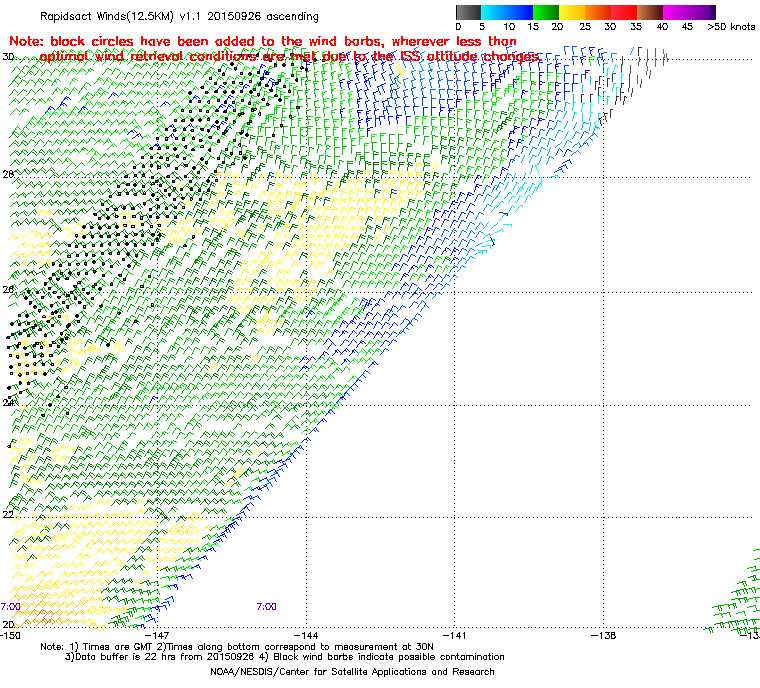
Task: Click the red line 'optimal wind retrieval conditions'
Action: point(289,57)
